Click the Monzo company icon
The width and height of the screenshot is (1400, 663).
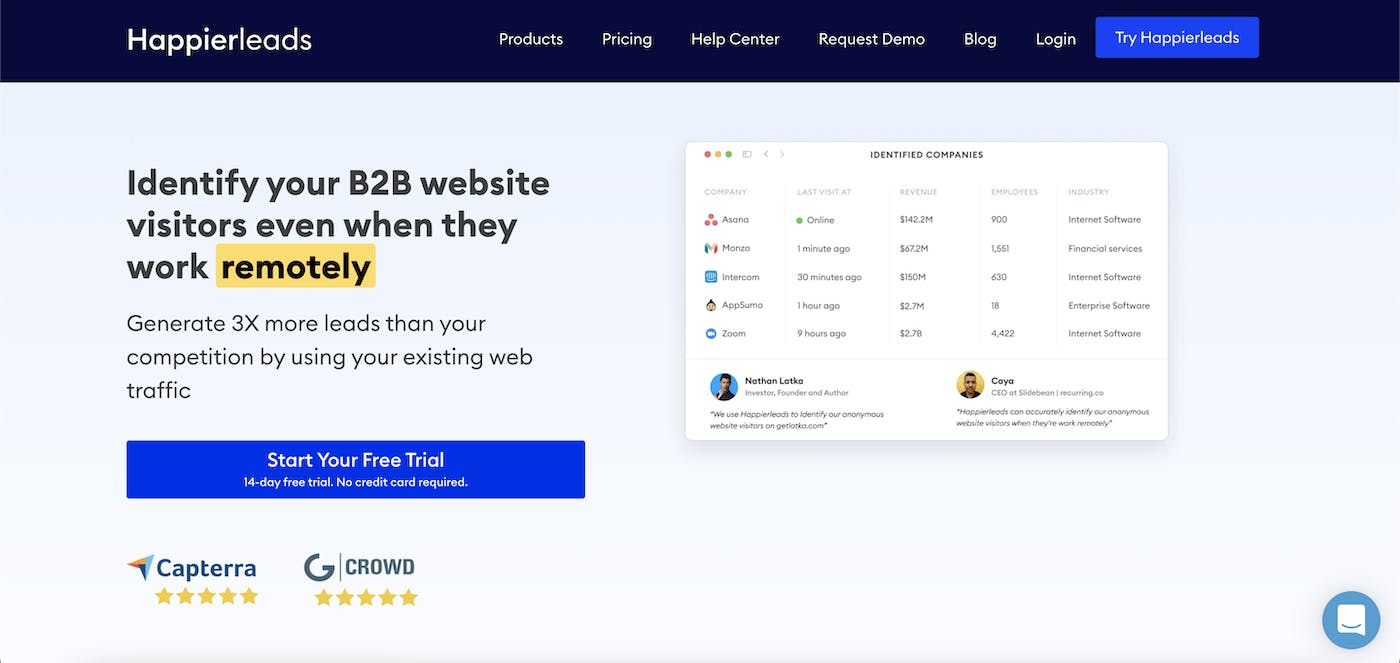point(711,248)
